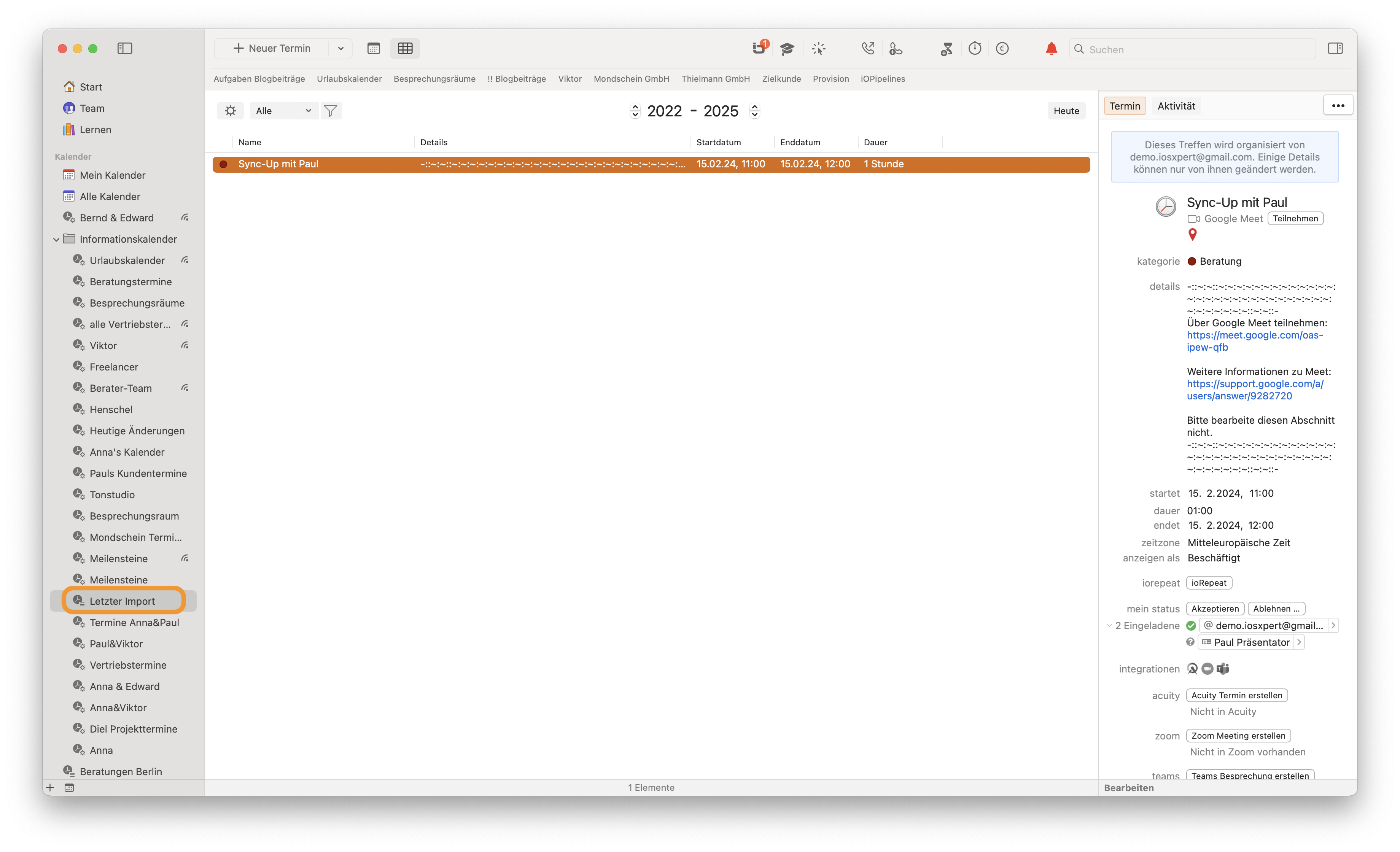The width and height of the screenshot is (1400, 852).
Task: Click Teilnehmen to join Google Meet
Action: 1295,218
